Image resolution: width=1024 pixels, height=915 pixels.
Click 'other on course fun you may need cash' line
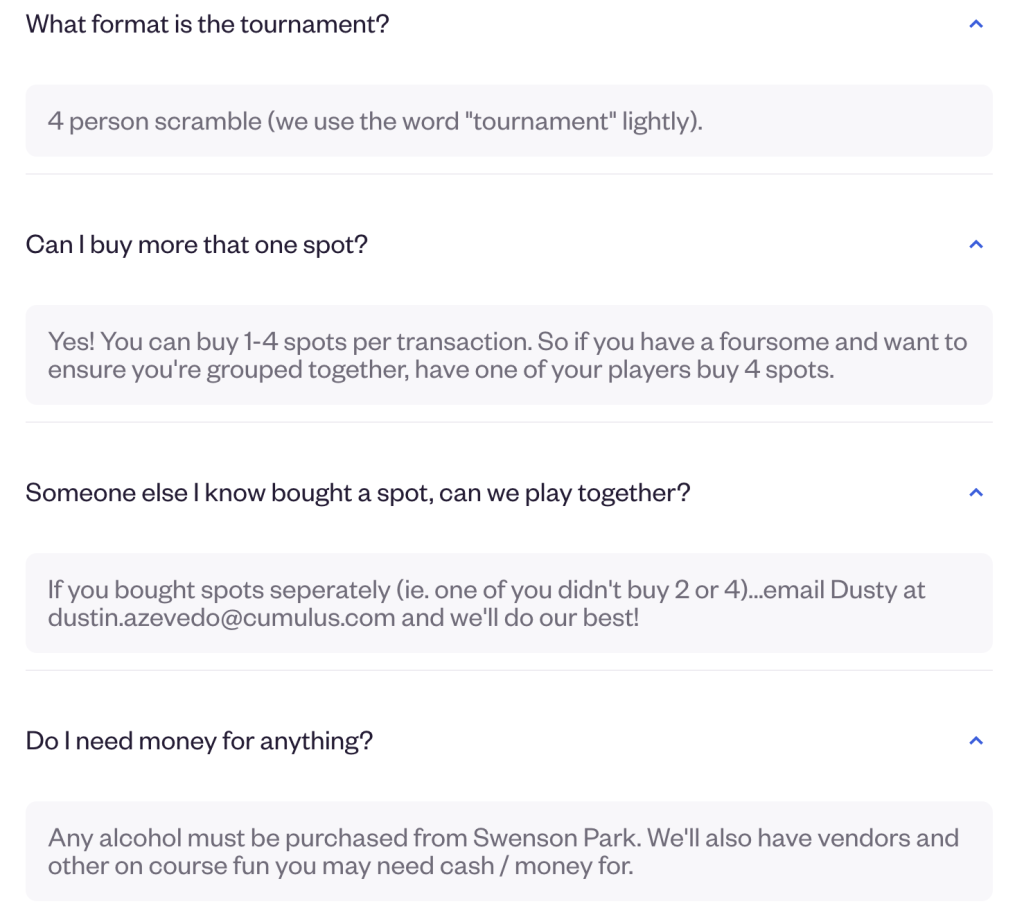point(271,866)
